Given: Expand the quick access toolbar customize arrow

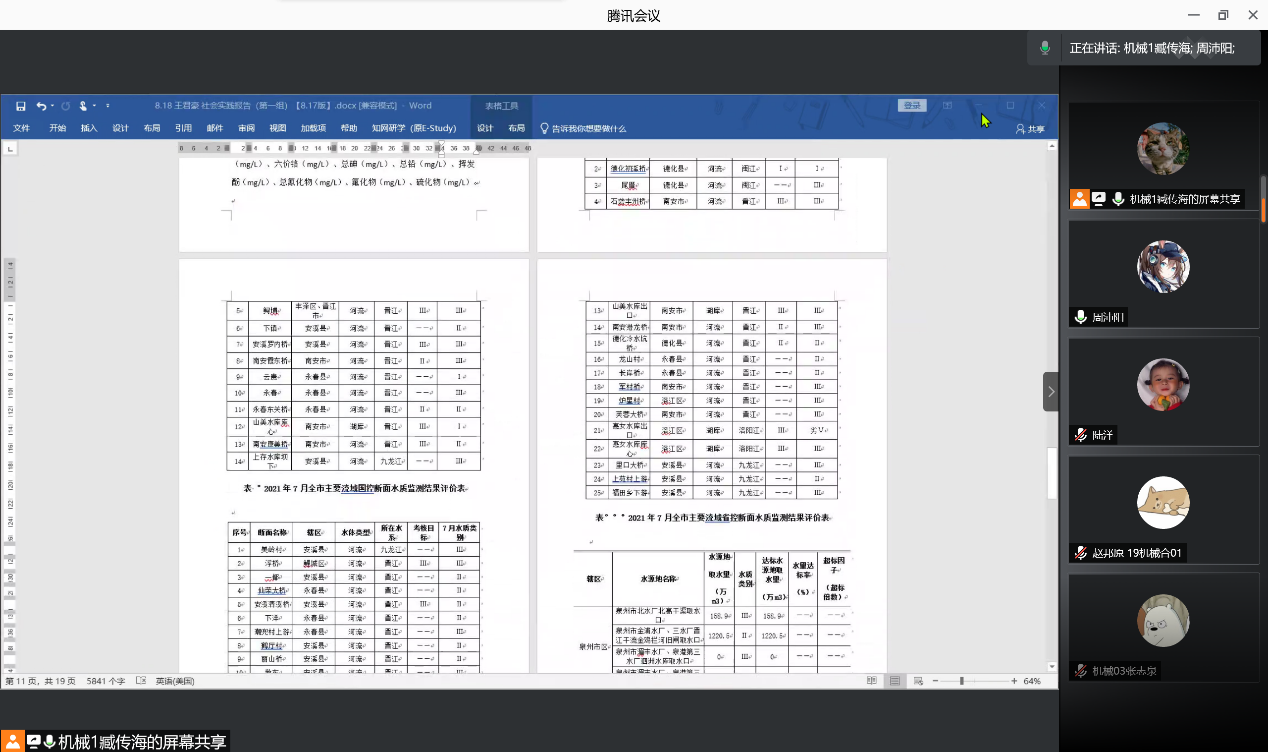Looking at the screenshot, I should coord(108,105).
